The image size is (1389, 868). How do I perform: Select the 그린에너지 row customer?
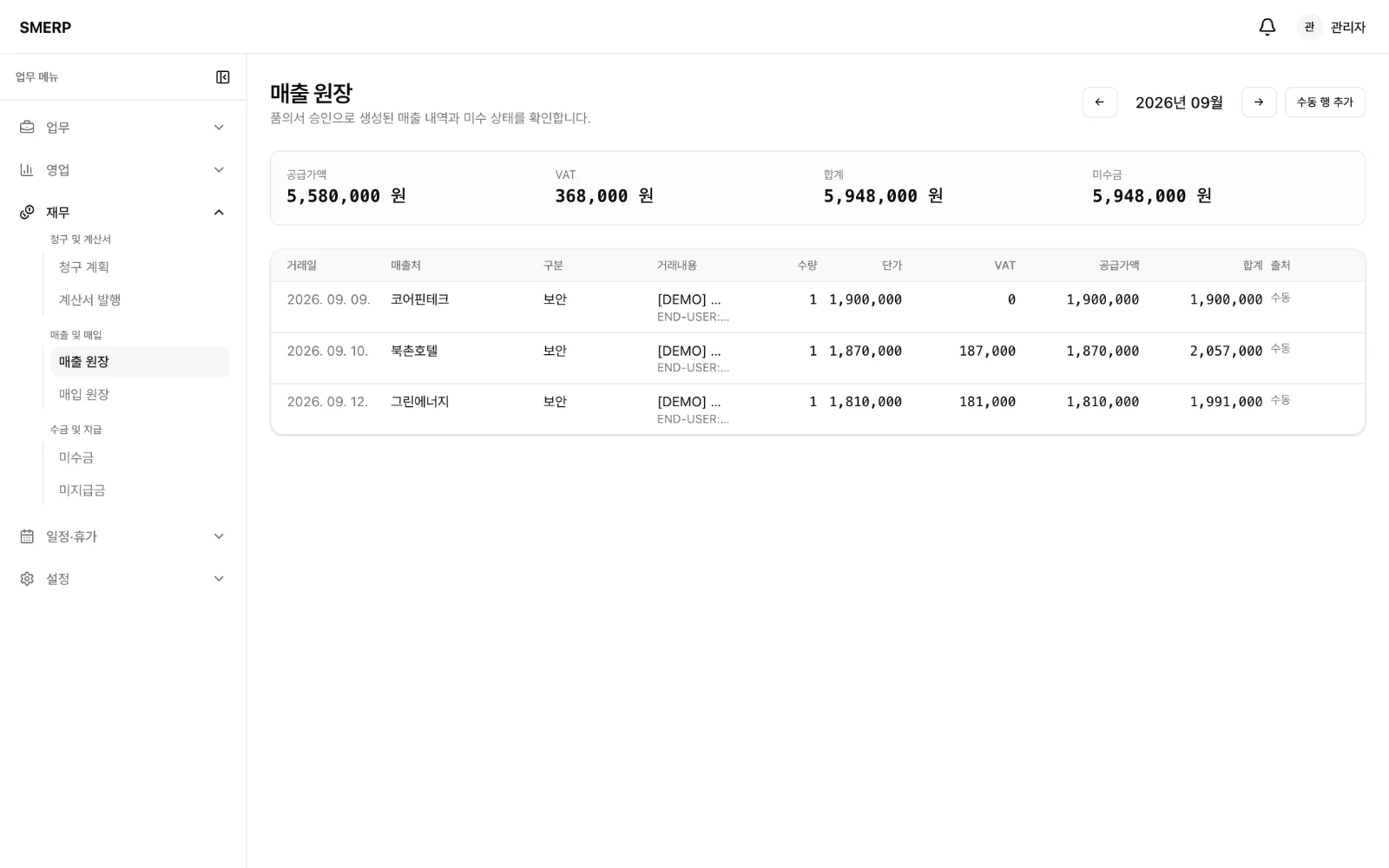[x=420, y=402]
